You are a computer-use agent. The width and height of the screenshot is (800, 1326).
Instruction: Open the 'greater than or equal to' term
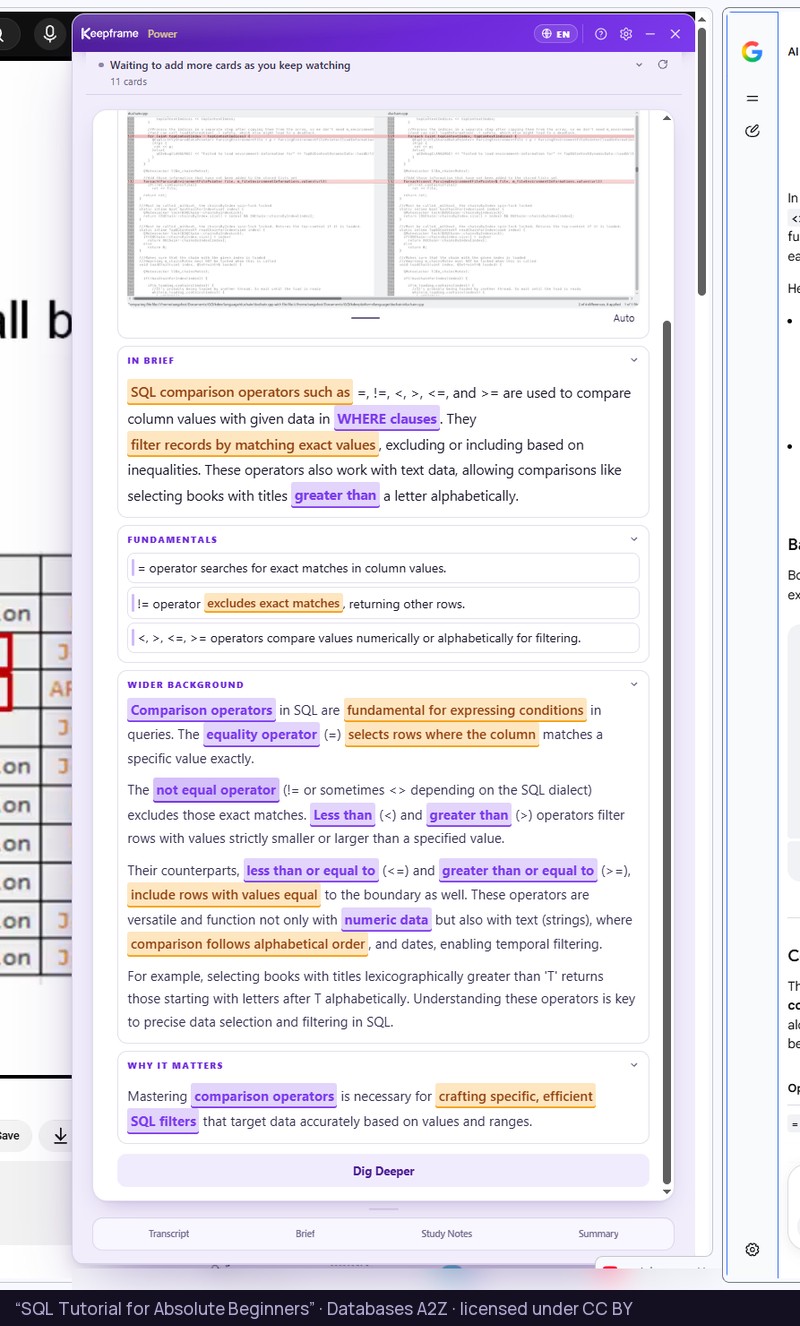pos(518,870)
